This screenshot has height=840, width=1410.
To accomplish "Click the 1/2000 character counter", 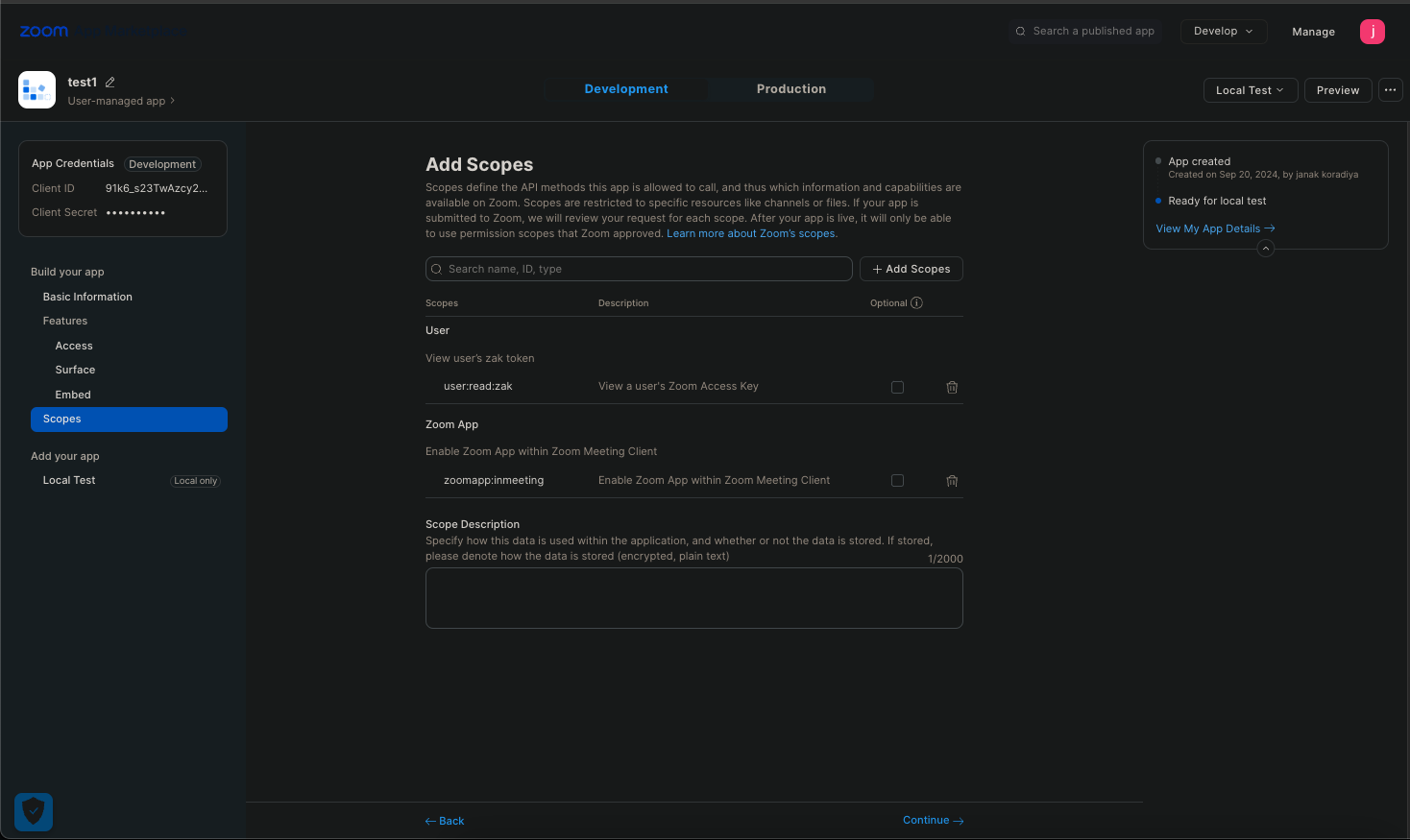I will 945,559.
